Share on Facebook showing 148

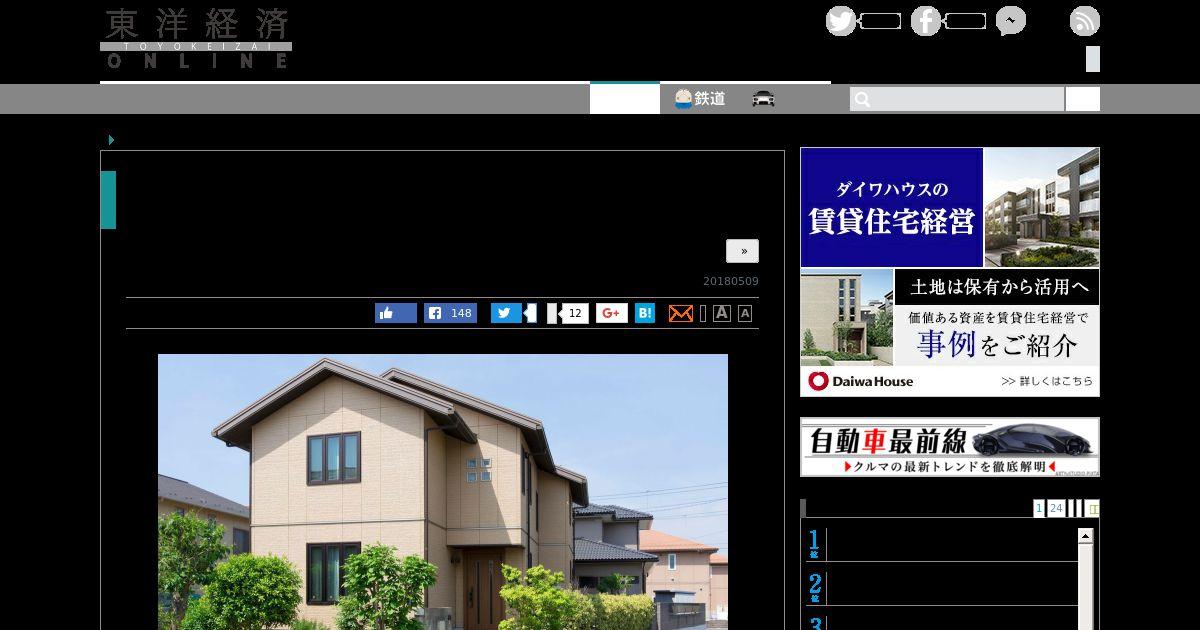point(450,313)
